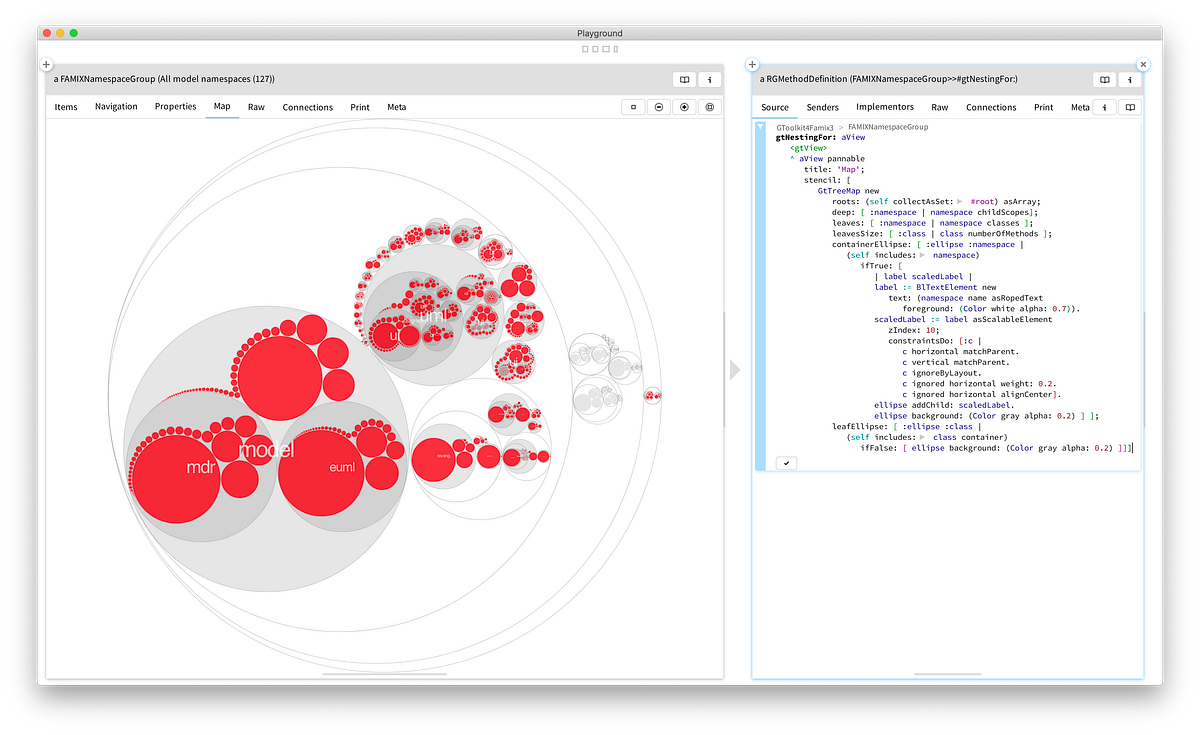Close the RGMethodDefinition pane
Screen dimensions: 1200x735
tap(1143, 64)
